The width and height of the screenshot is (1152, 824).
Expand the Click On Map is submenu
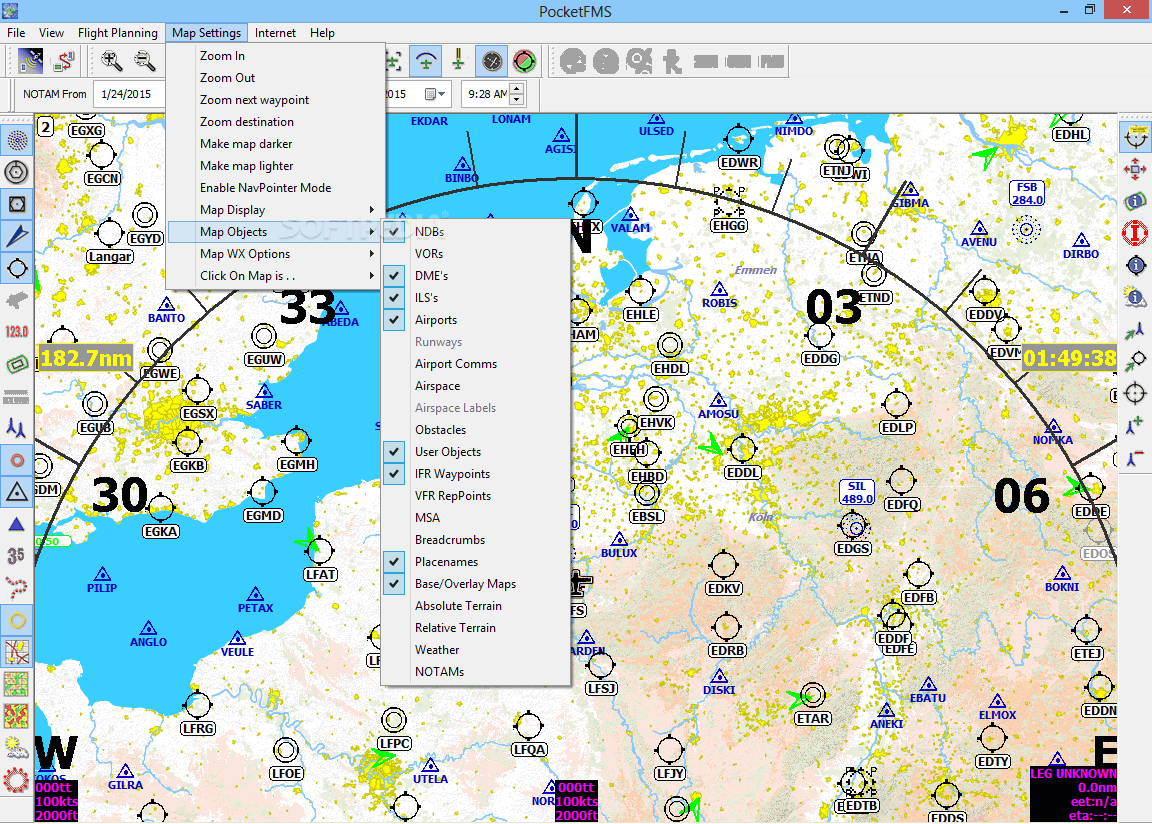(x=276, y=275)
